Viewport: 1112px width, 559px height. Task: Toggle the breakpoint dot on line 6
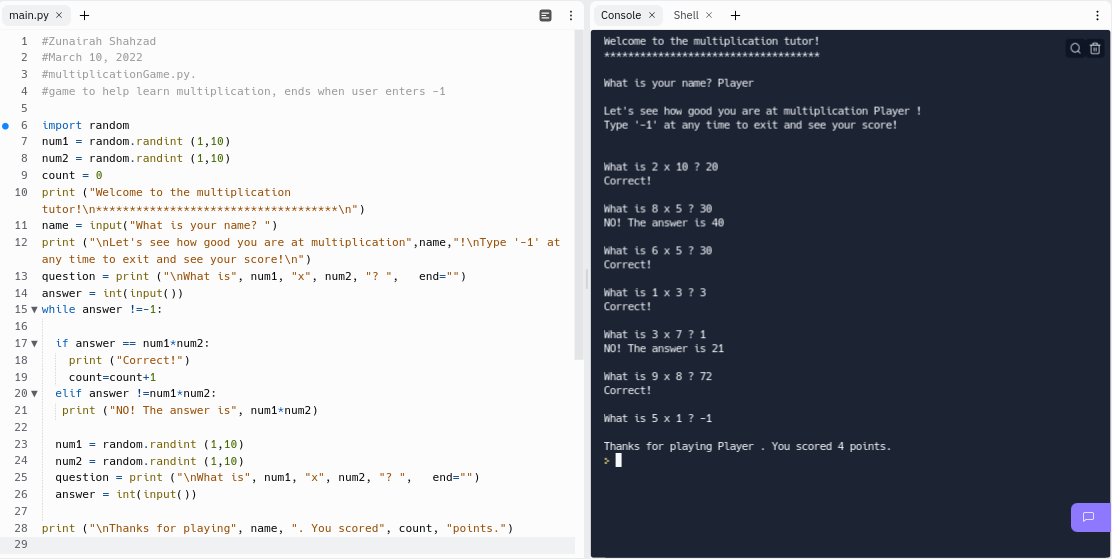[x=6, y=126]
